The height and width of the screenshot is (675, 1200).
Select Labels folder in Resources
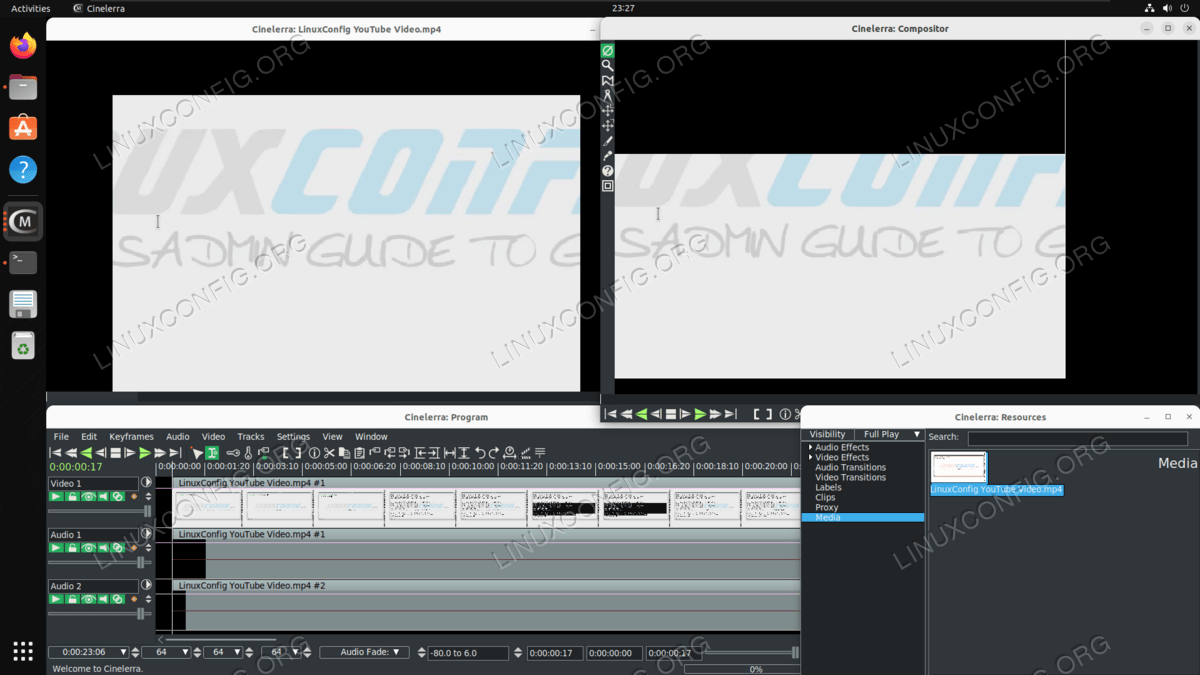pos(828,487)
